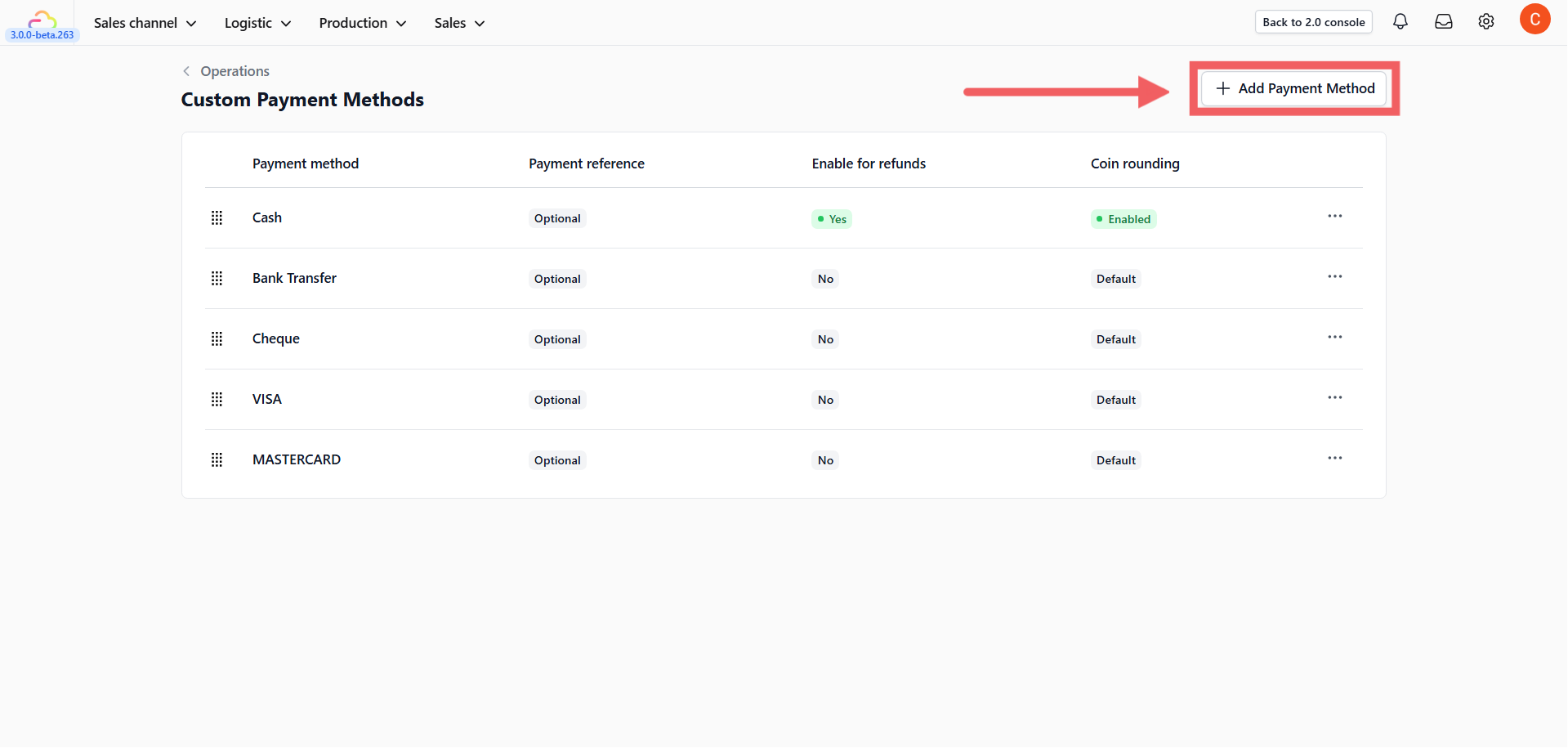1568x748 pixels.
Task: Open the notifications bell
Action: click(1400, 22)
